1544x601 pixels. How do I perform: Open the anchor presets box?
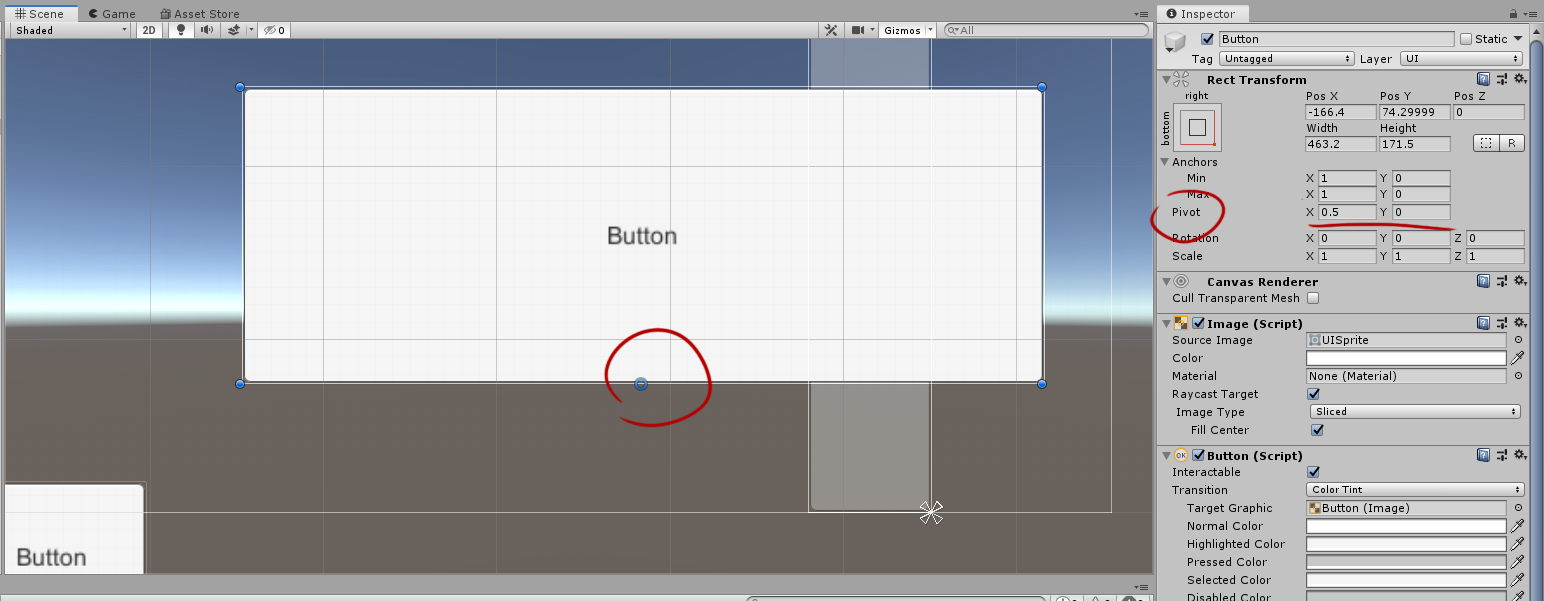[1197, 128]
